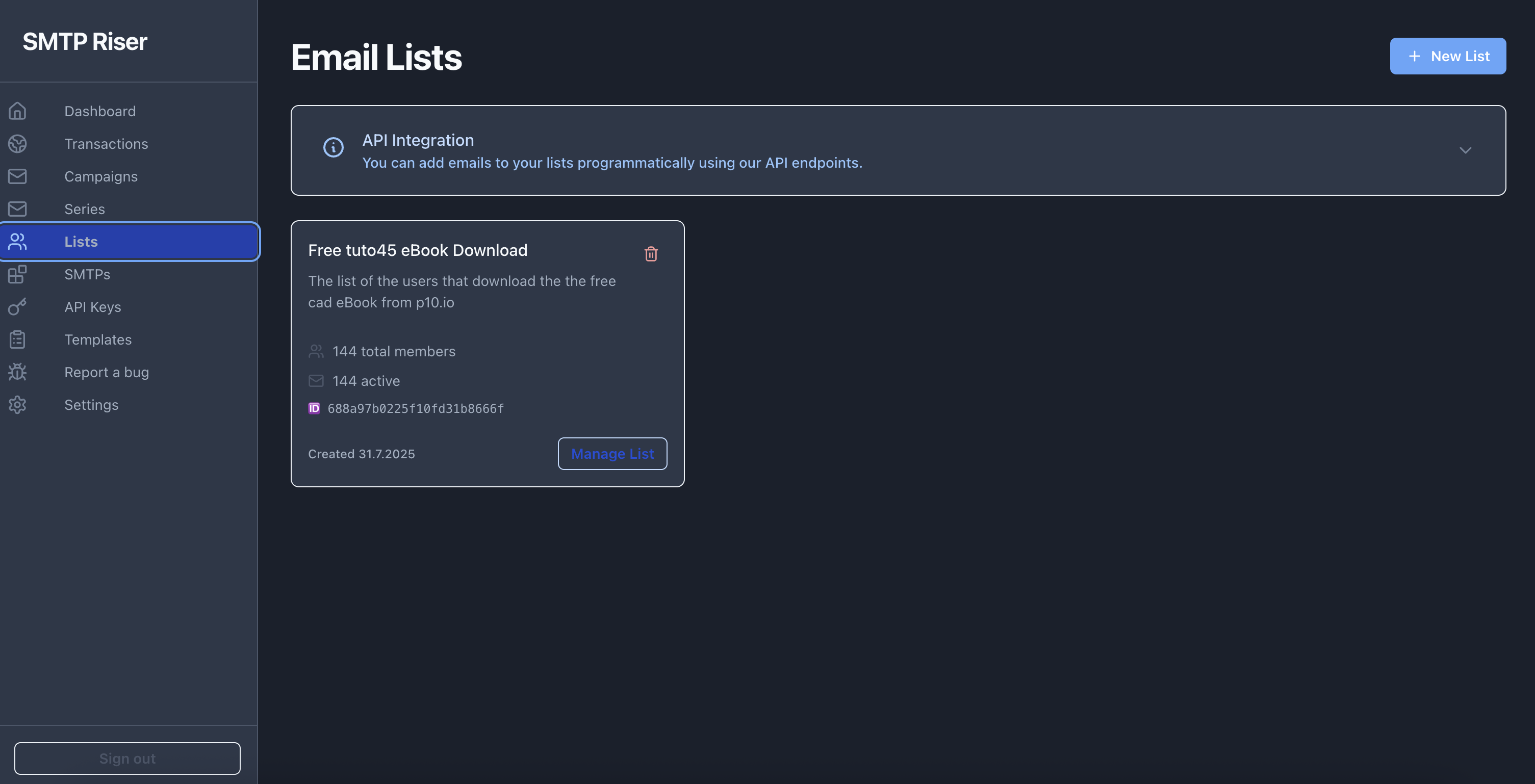
Task: Click the total members count text
Action: (394, 352)
